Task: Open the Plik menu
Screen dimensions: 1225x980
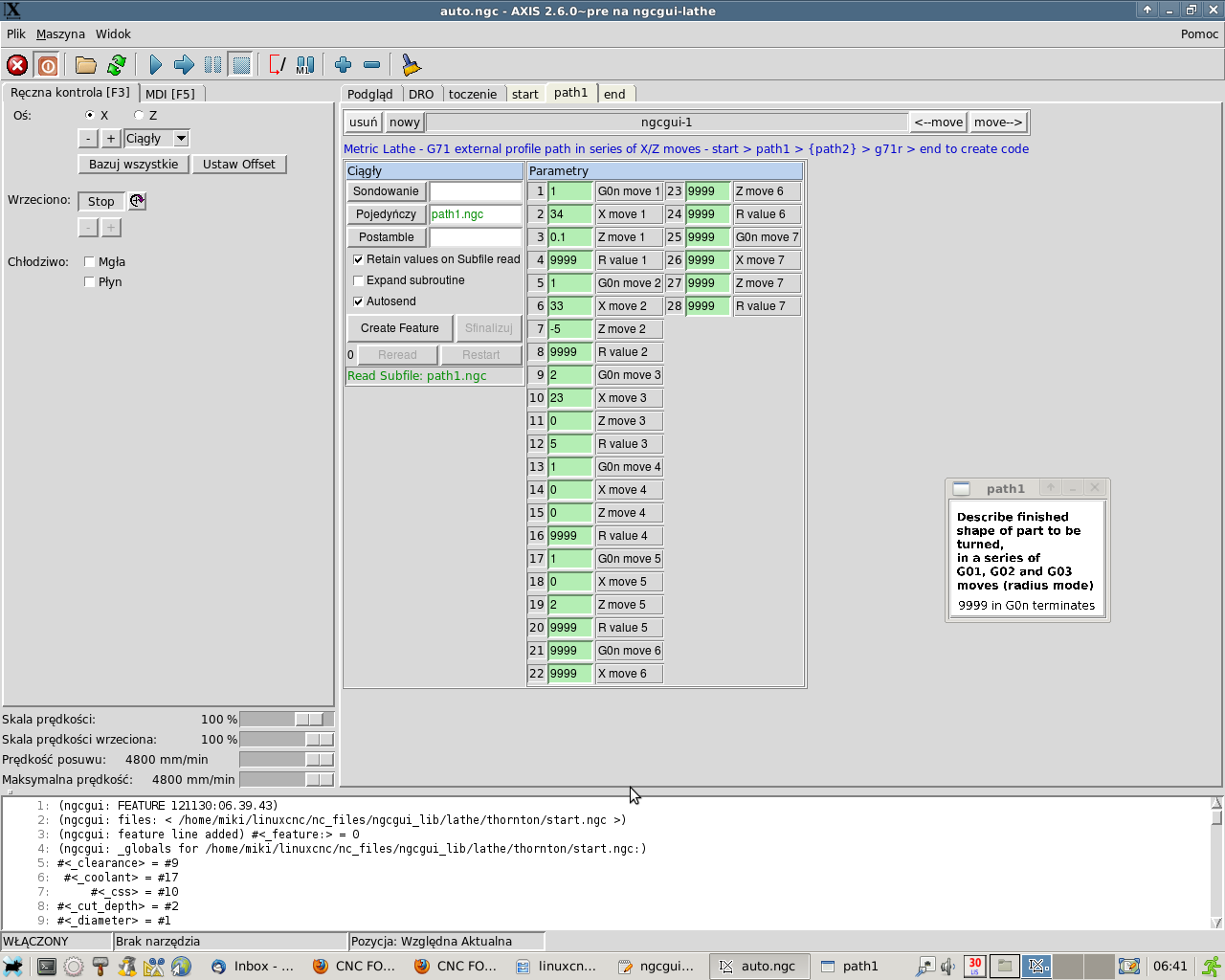Action: [x=16, y=33]
